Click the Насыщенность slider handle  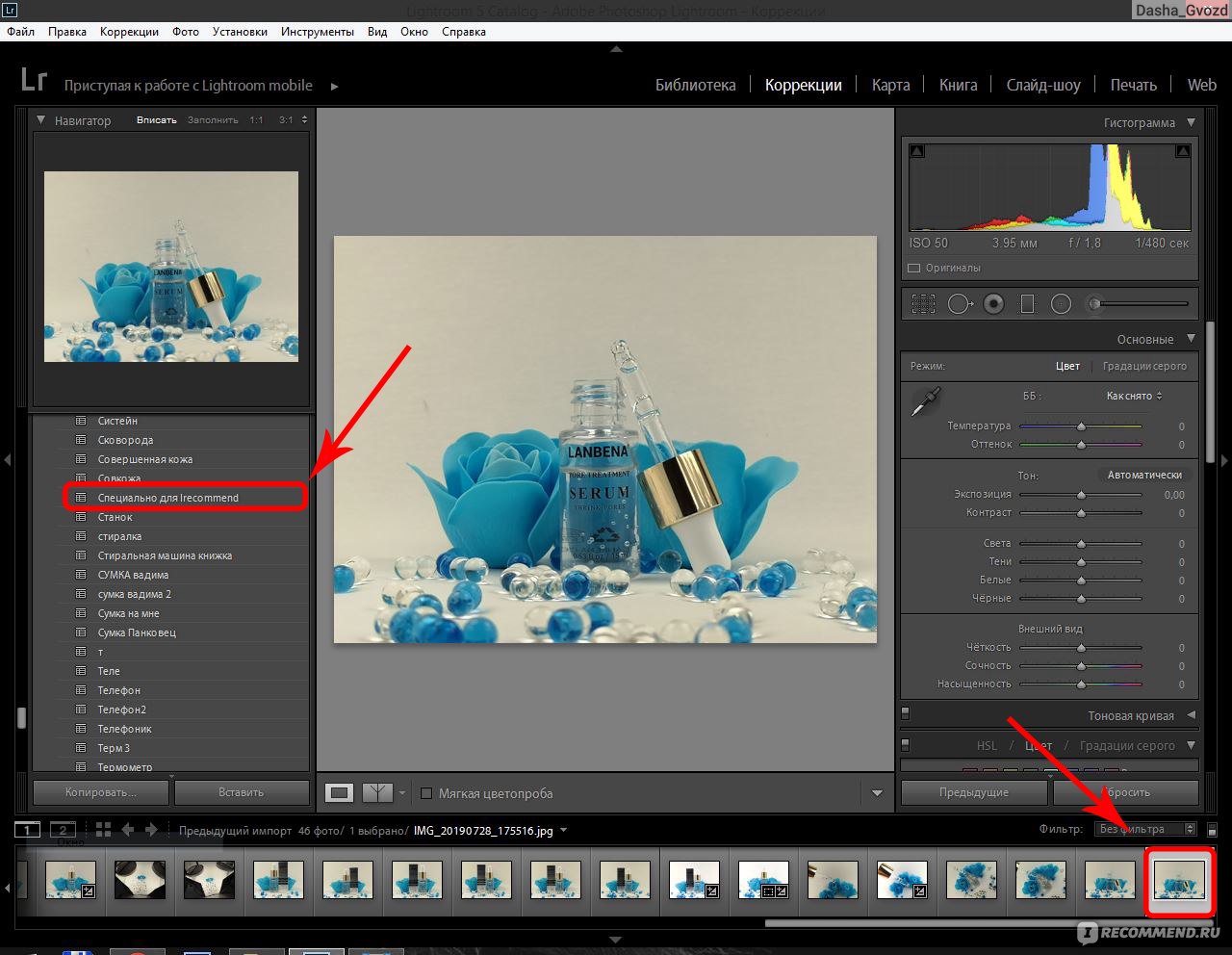coord(1081,684)
